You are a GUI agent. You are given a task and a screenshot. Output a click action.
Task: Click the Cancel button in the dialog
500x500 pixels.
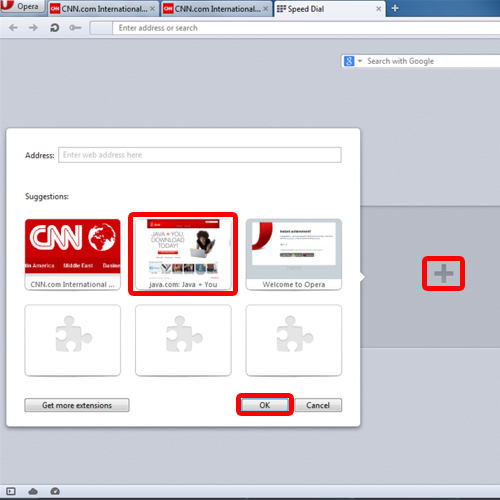[318, 405]
